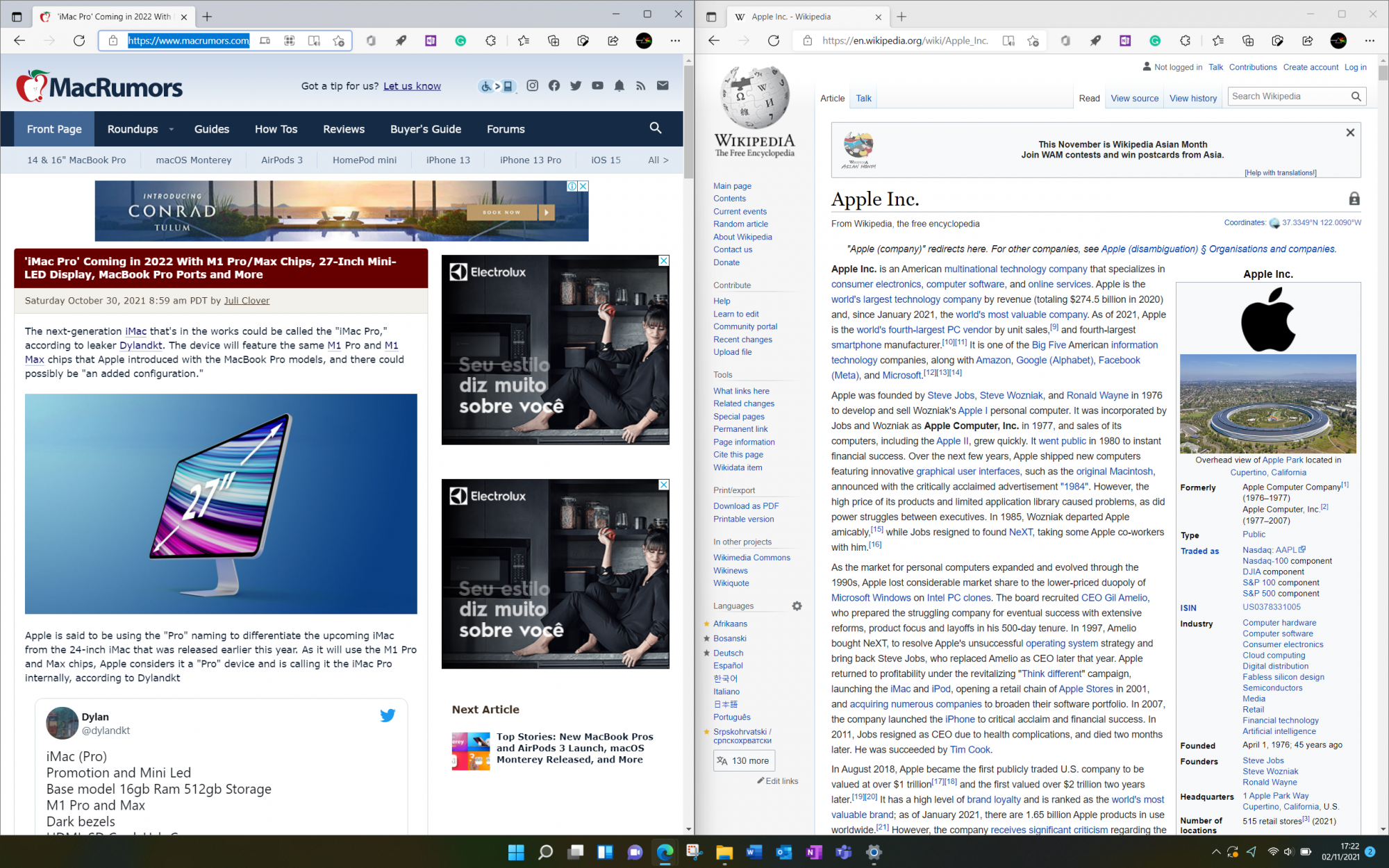The width and height of the screenshot is (1389, 868).
Task: Click the MacRumors page vertical scrollbar thumb
Action: [688, 122]
